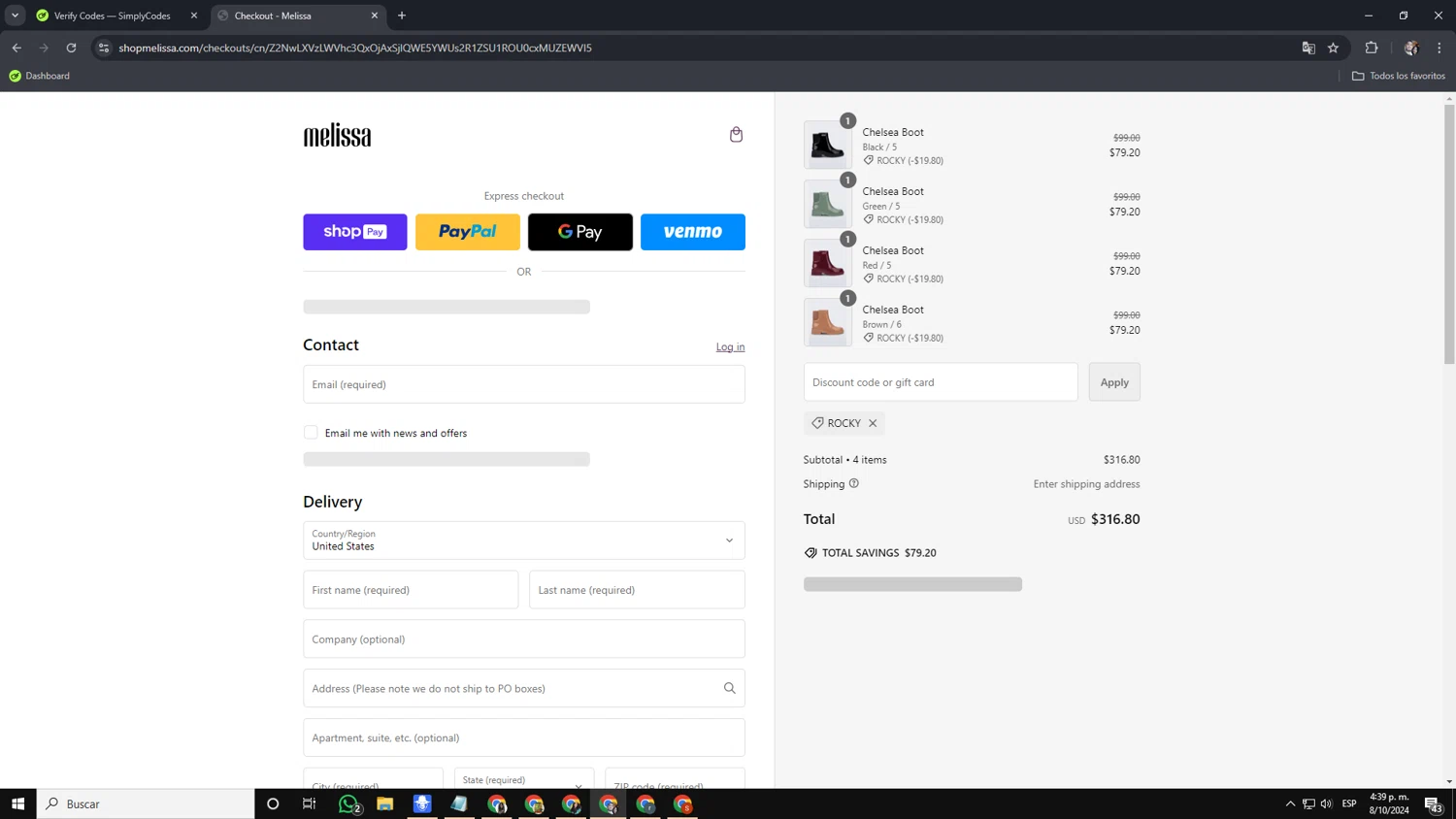
Task: Show hidden system tray icons
Action: click(x=1290, y=803)
